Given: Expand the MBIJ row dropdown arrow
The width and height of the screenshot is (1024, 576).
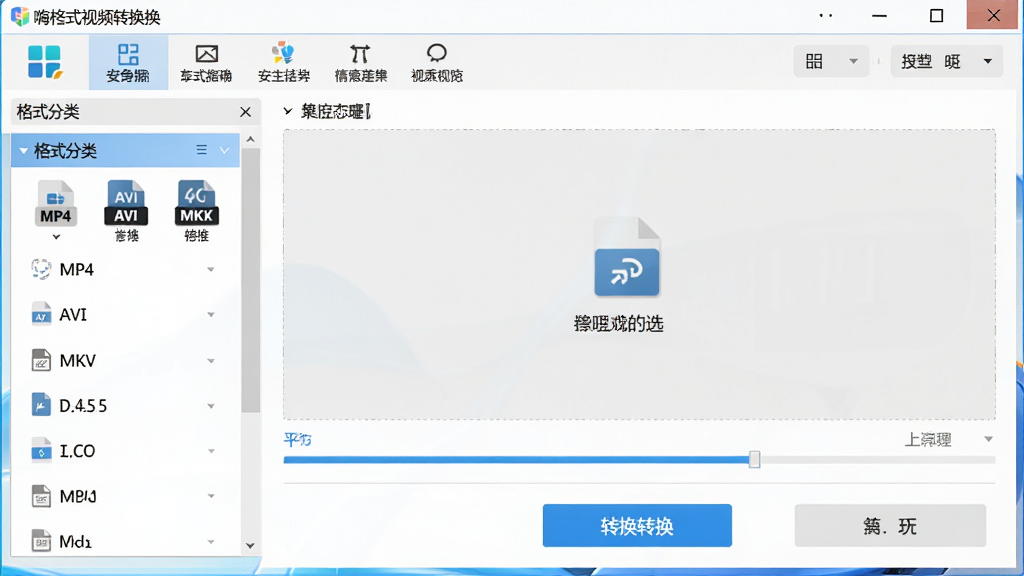Looking at the screenshot, I should pos(211,496).
